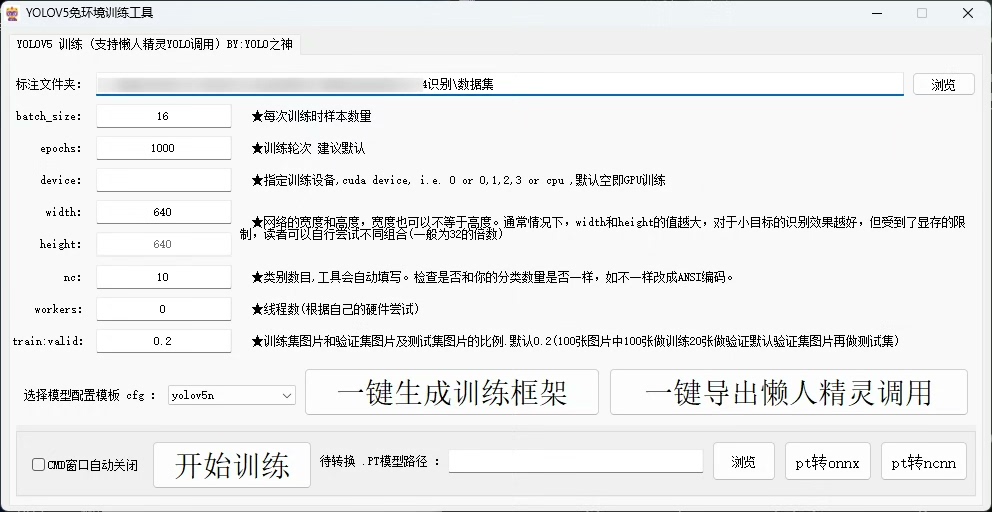Viewport: 992px width, 512px height.
Task: Click 浏览 button next to 标注文件夹
Action: click(943, 85)
